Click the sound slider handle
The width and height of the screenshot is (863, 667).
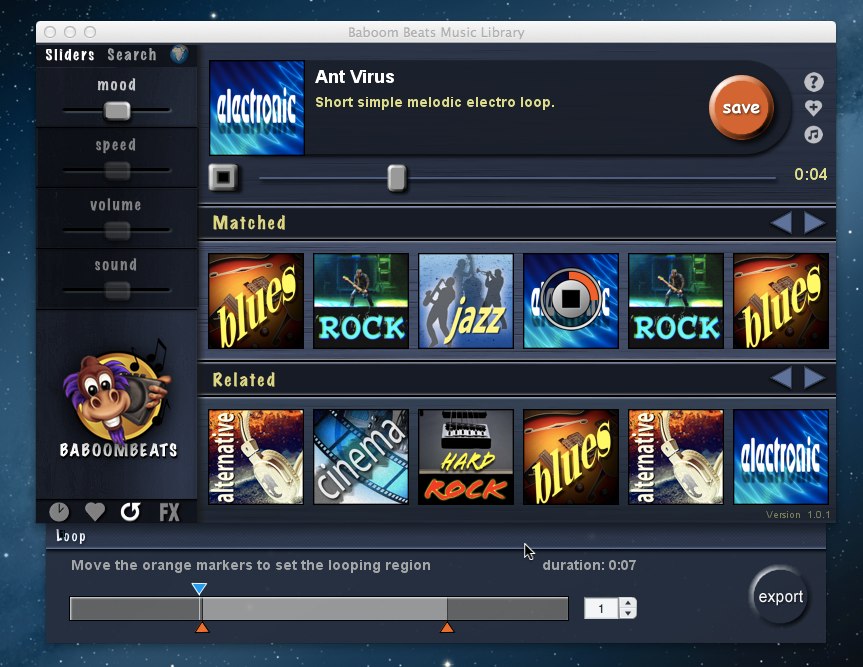117,291
